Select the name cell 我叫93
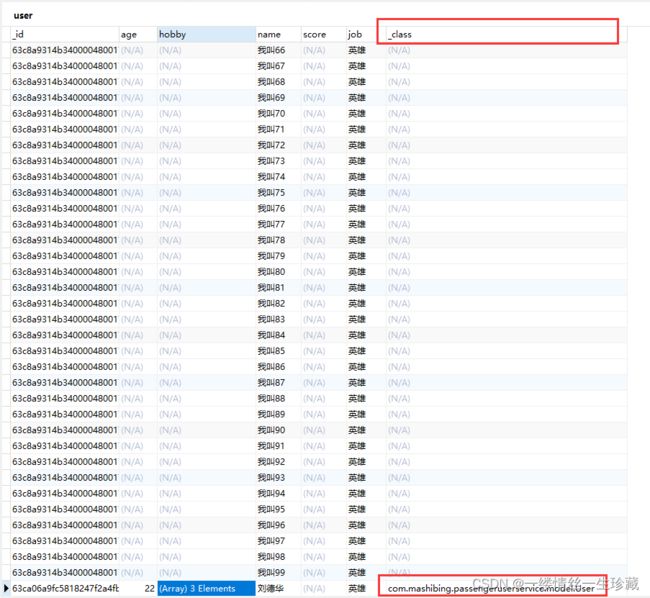The width and height of the screenshot is (650, 598). (x=278, y=477)
